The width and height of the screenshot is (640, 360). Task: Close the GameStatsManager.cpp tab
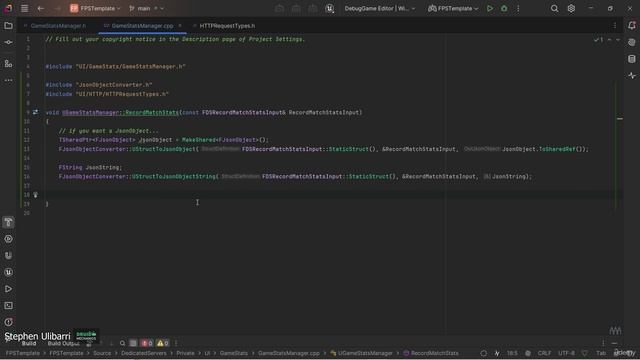click(x=180, y=26)
